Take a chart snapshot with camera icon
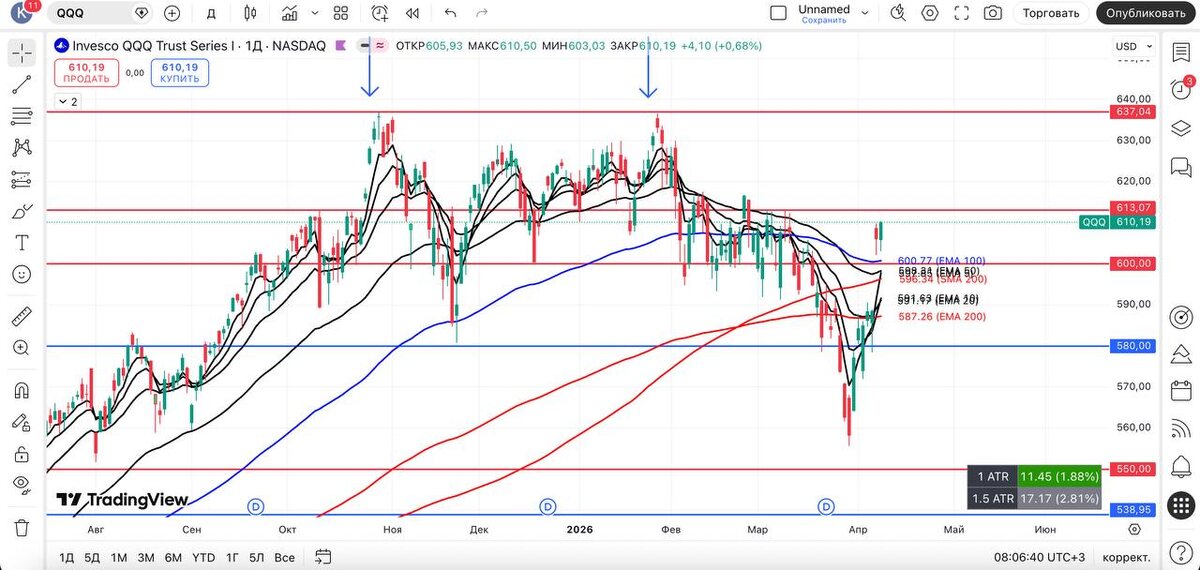Image resolution: width=1200 pixels, height=570 pixels. point(992,13)
